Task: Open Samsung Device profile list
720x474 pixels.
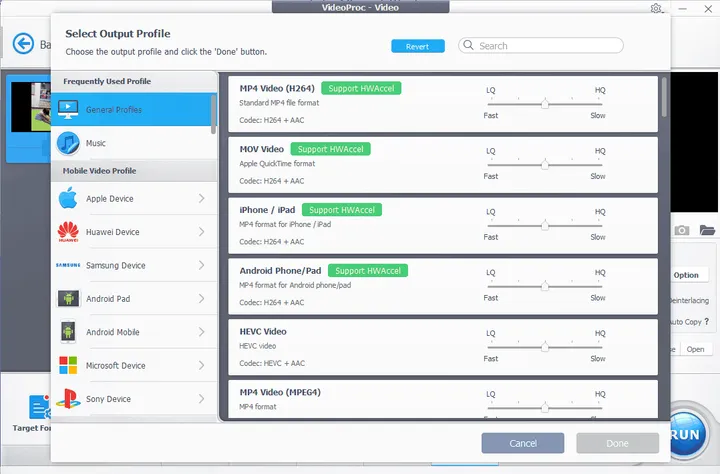Action: [x=133, y=265]
